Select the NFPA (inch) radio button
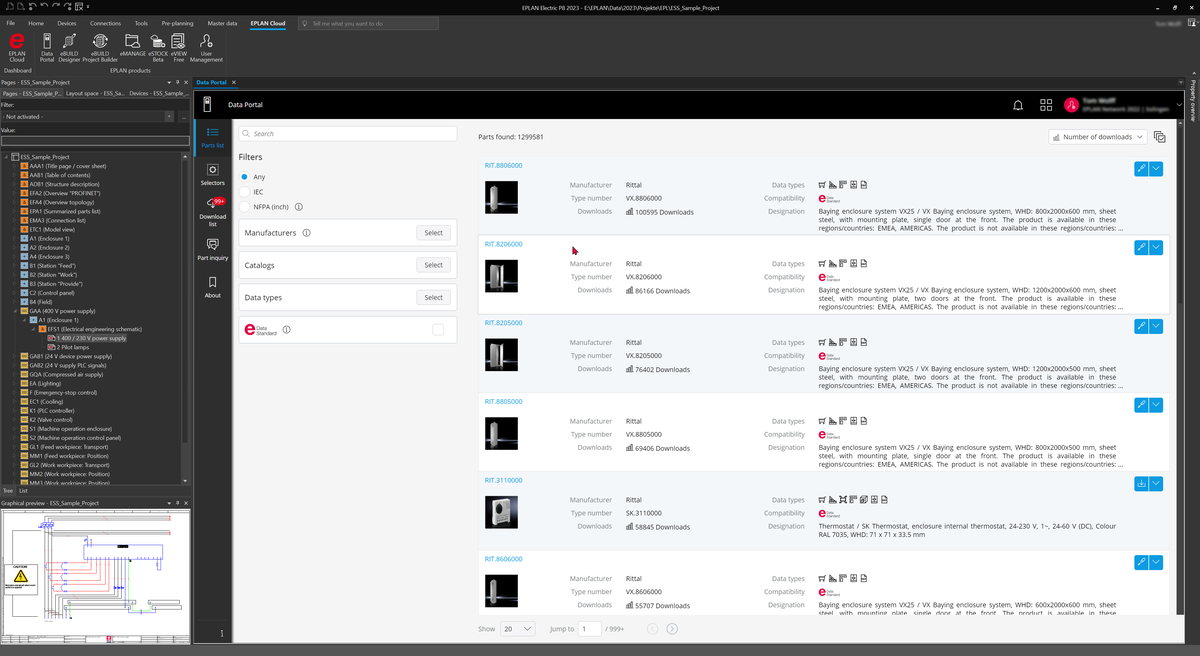The height and width of the screenshot is (656, 1200). [245, 207]
